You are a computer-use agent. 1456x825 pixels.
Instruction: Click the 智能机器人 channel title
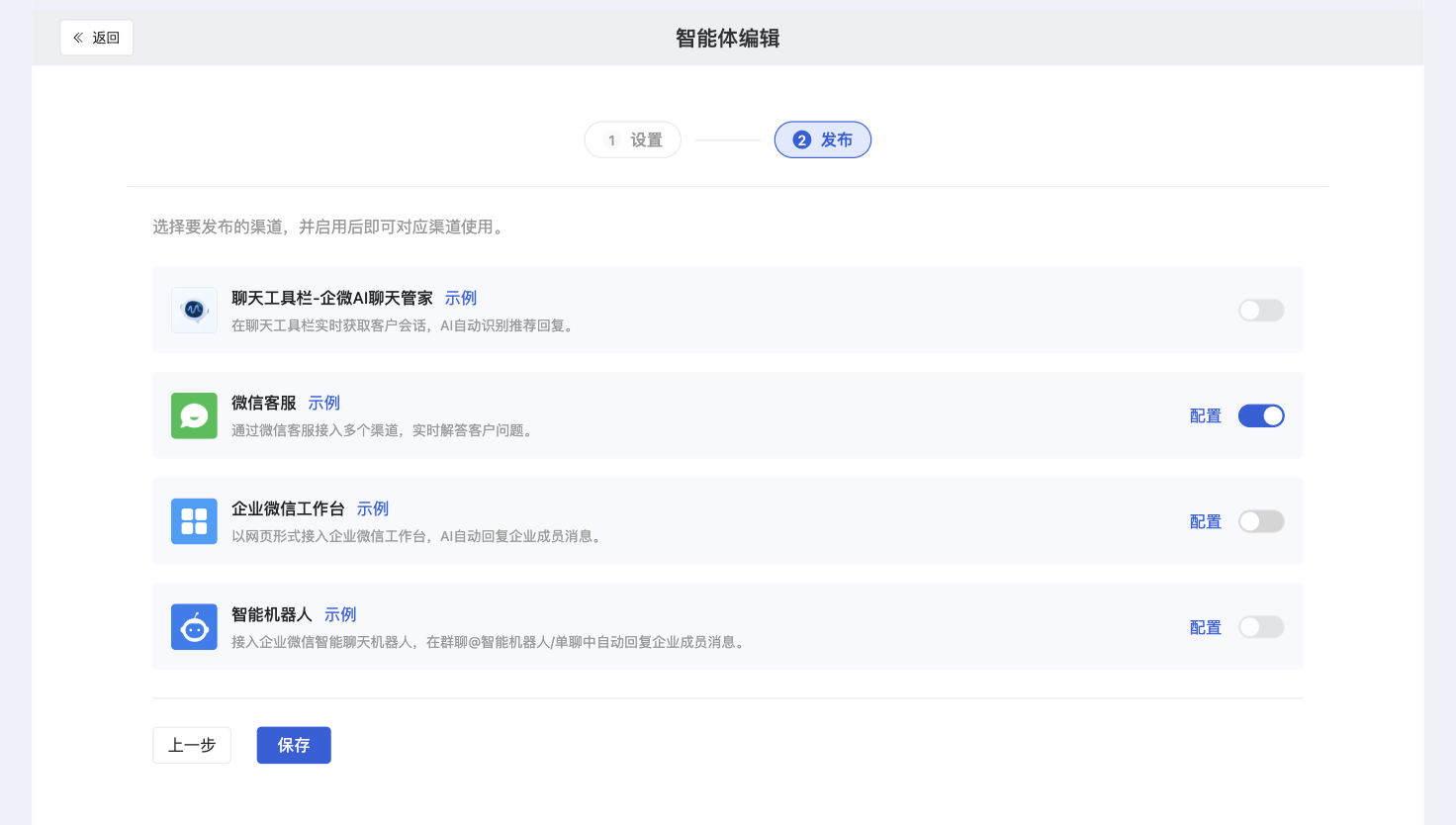272,614
